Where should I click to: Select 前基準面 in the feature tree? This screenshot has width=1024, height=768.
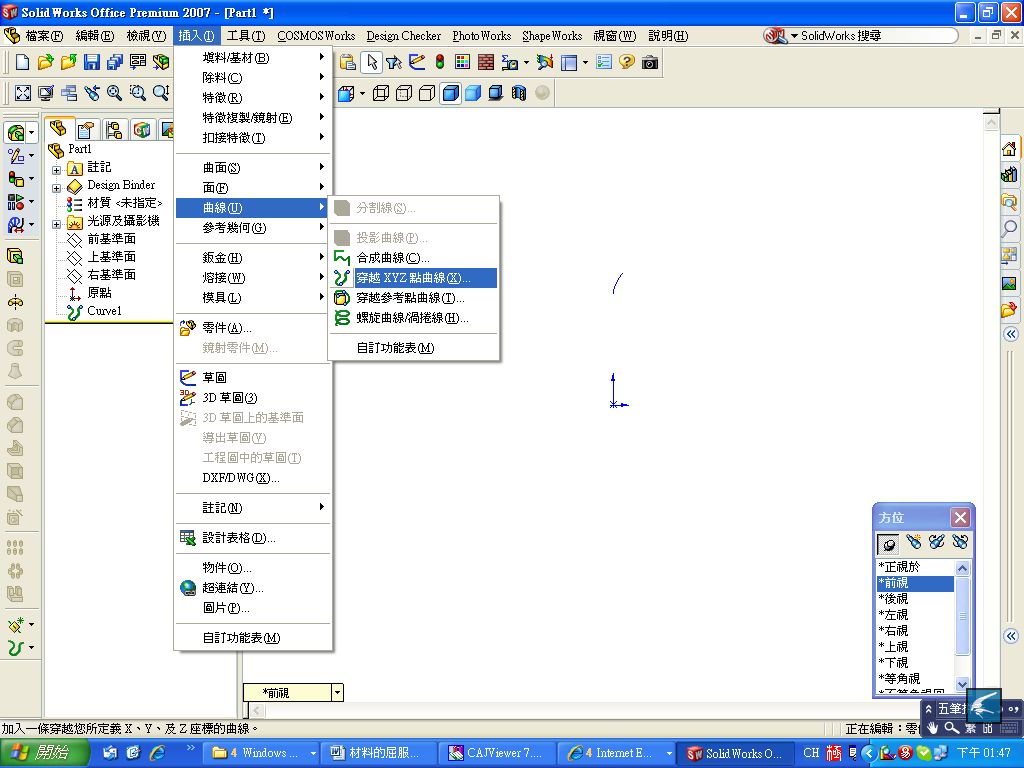click(x=112, y=239)
